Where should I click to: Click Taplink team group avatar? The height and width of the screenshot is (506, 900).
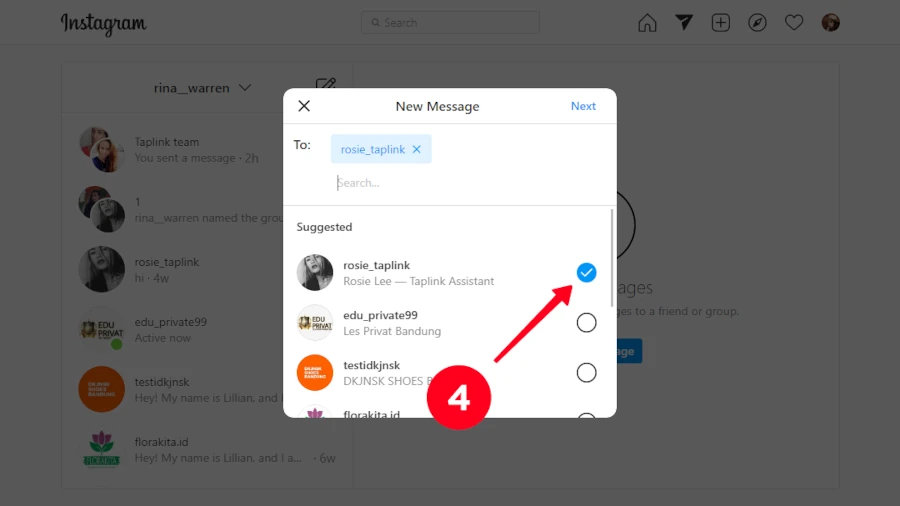(102, 150)
